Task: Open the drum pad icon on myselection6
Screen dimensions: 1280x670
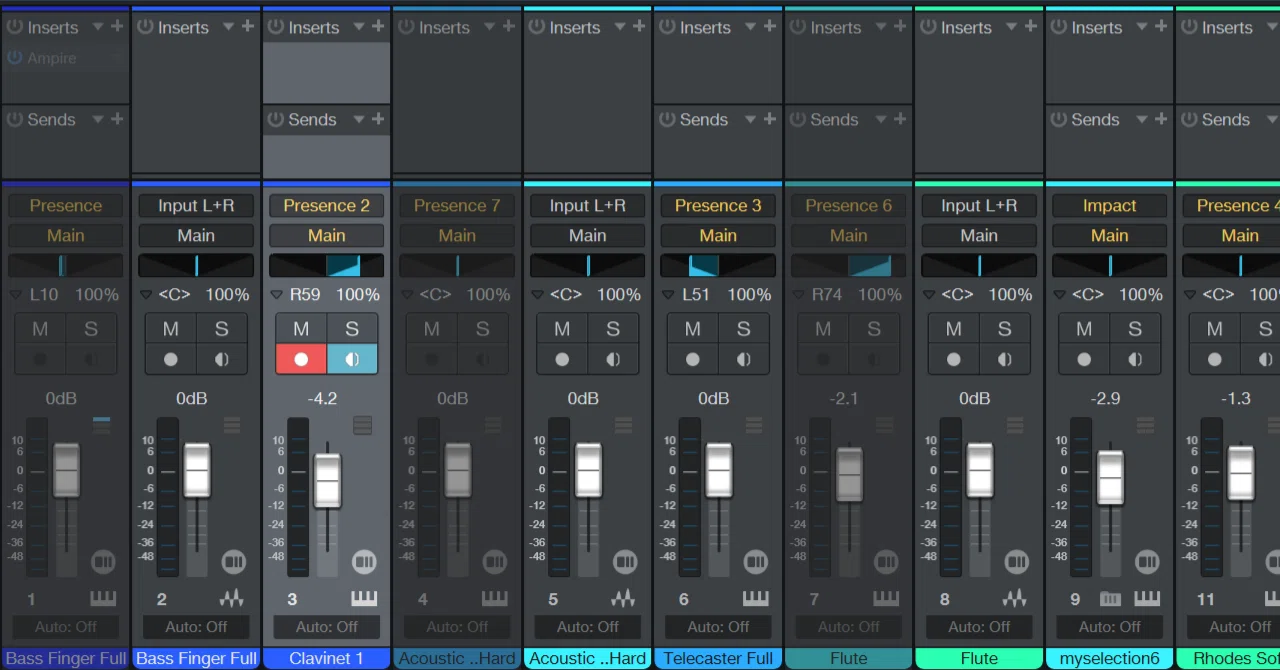Action: point(1110,598)
